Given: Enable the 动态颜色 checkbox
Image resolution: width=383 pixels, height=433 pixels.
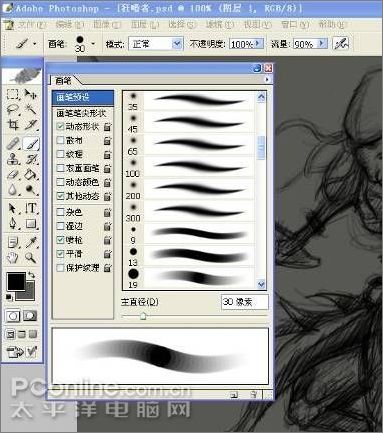Looking at the screenshot, I should pos(60,182).
